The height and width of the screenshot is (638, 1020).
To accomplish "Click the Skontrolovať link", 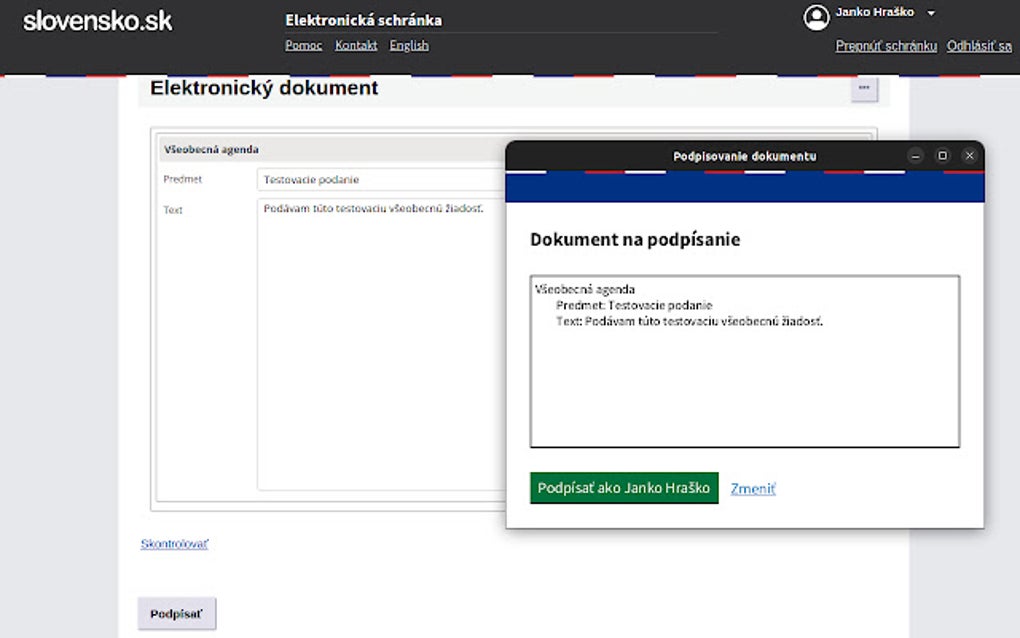I will pos(174,543).
